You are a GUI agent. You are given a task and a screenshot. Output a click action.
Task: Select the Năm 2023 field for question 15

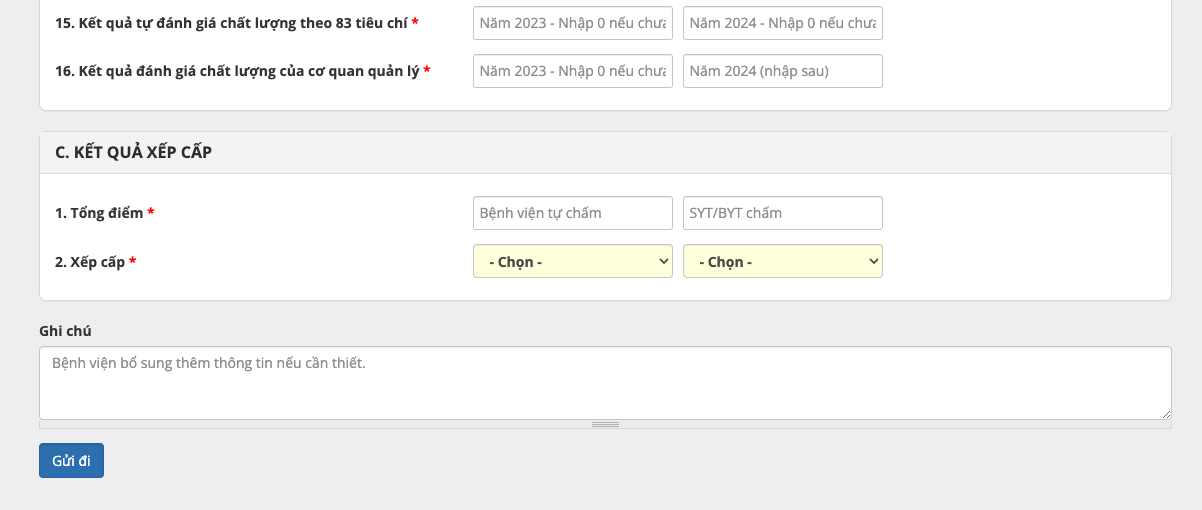tap(572, 23)
